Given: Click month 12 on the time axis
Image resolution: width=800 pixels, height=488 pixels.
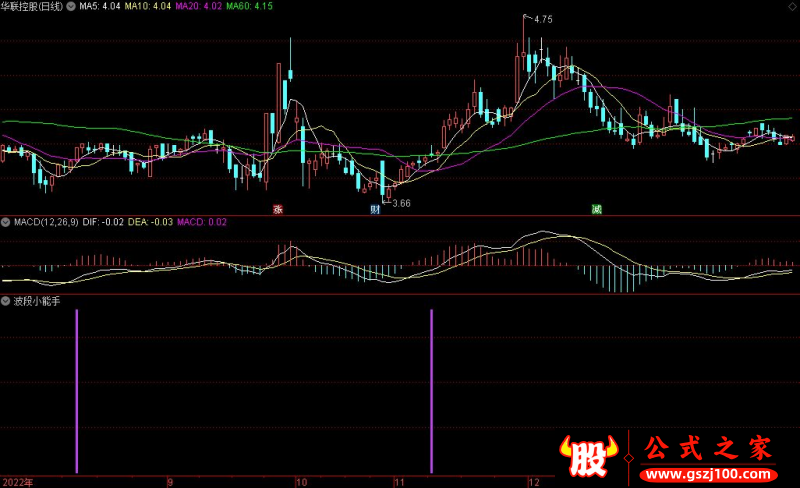Looking at the screenshot, I should (x=534, y=481).
